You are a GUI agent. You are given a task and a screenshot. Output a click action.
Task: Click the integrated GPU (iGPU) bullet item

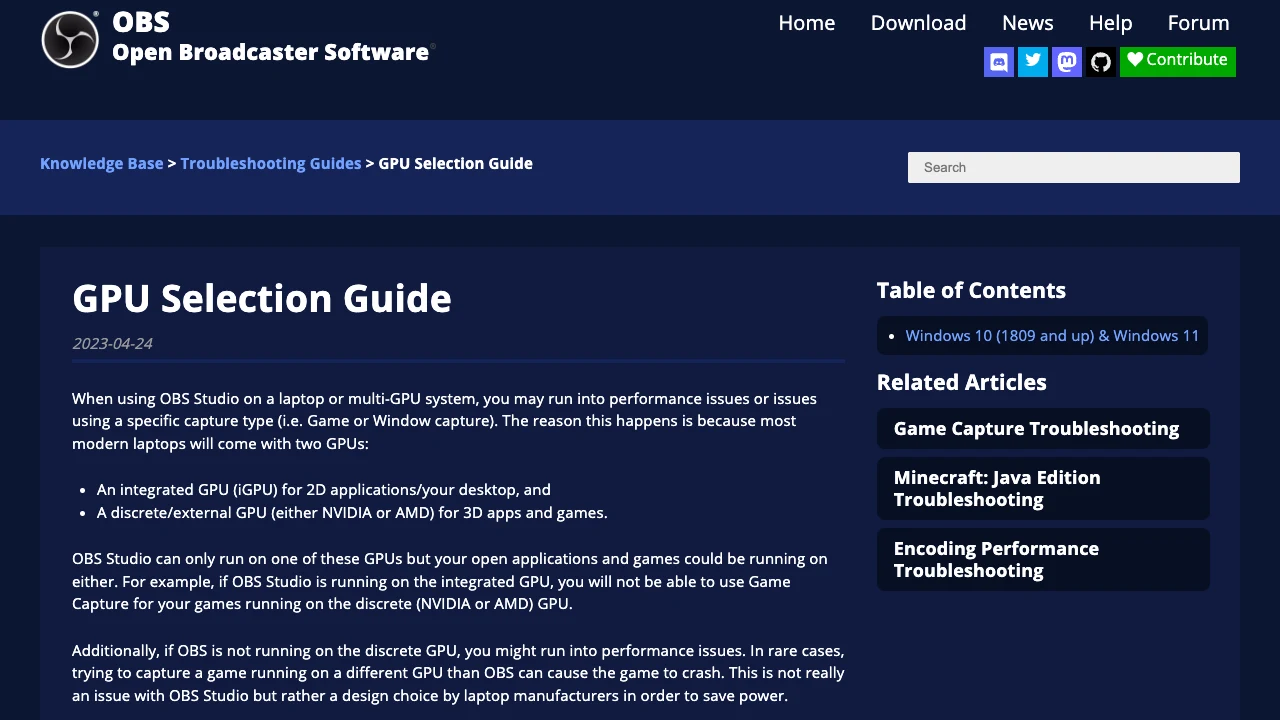click(x=324, y=490)
